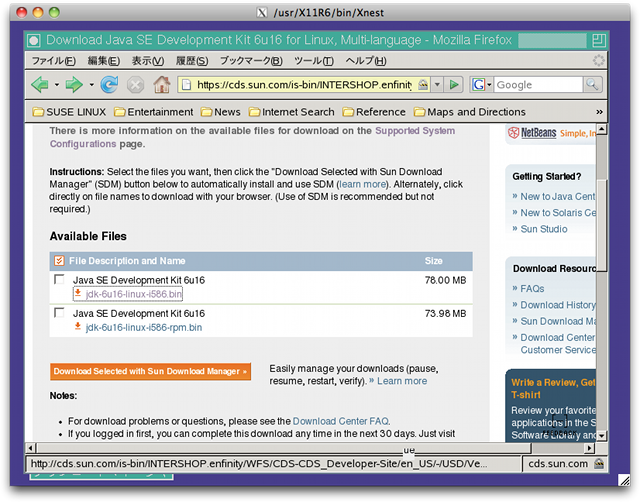This screenshot has width=640, height=502.
Task: Toggle the select-all checkbox in table header
Action: click(59, 261)
